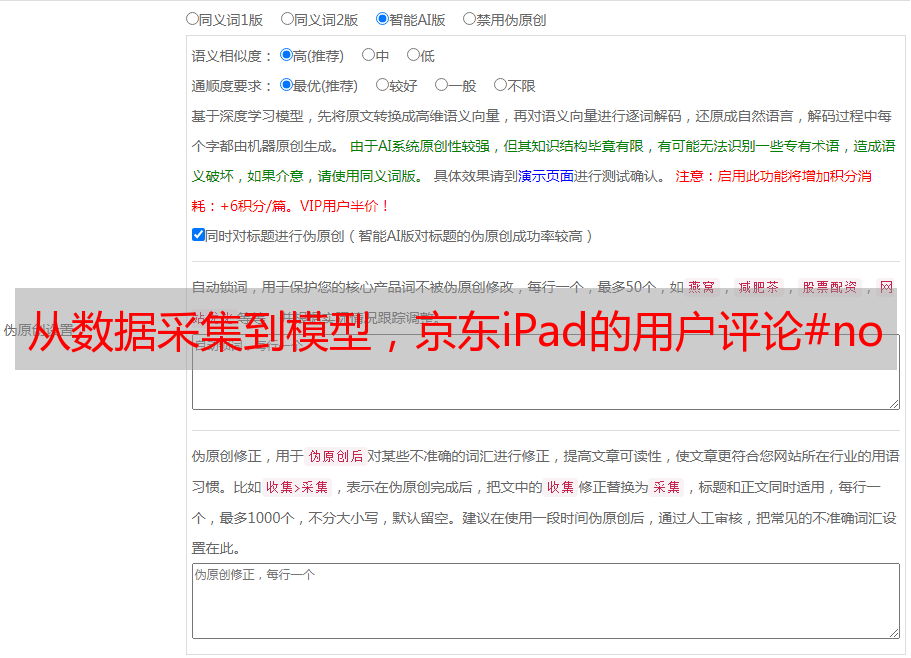Set 语义相似度 to 高(推荐)
Image resolution: width=911 pixels, height=658 pixels.
(286, 55)
